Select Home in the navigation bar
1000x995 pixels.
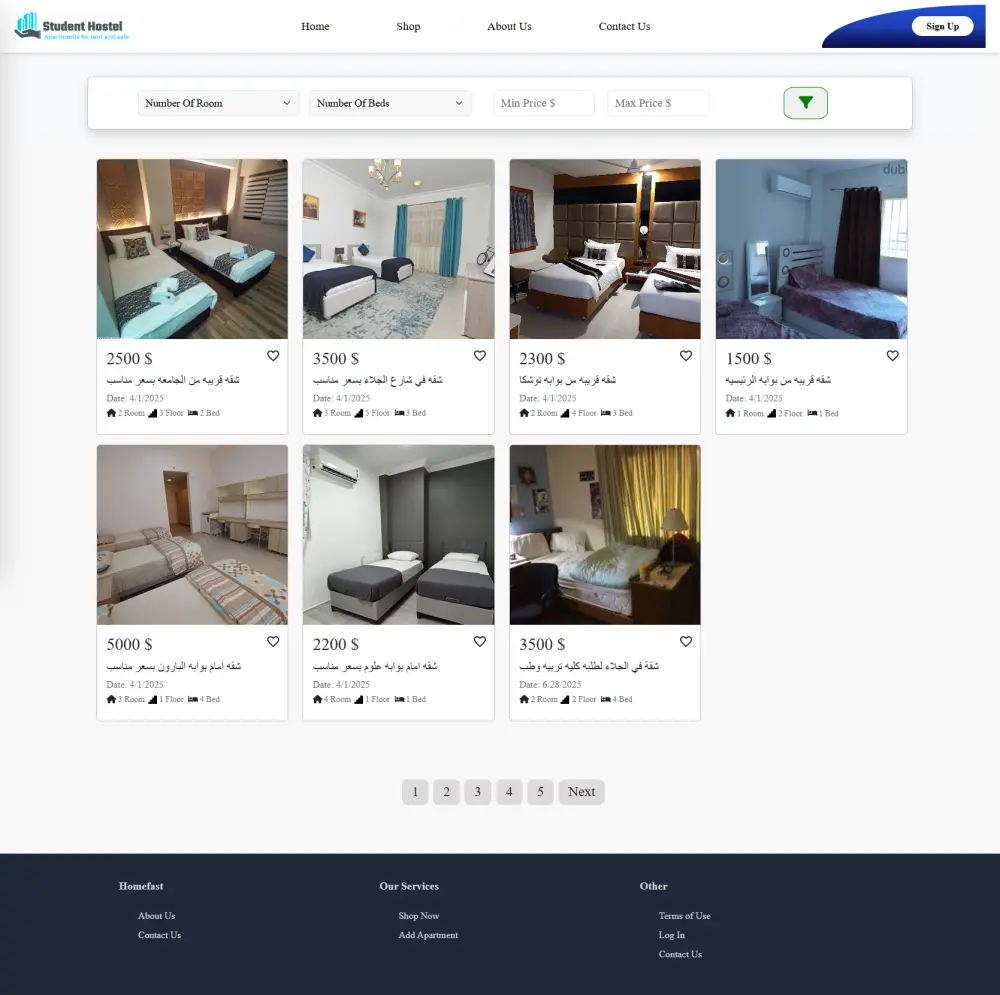(315, 27)
